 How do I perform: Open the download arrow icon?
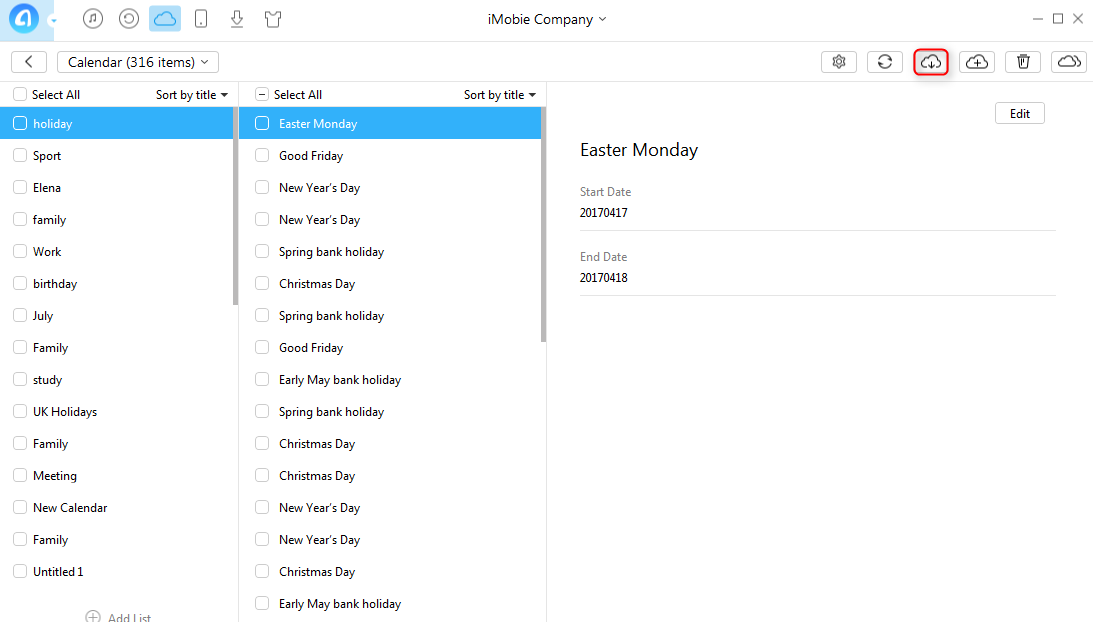coord(237,19)
